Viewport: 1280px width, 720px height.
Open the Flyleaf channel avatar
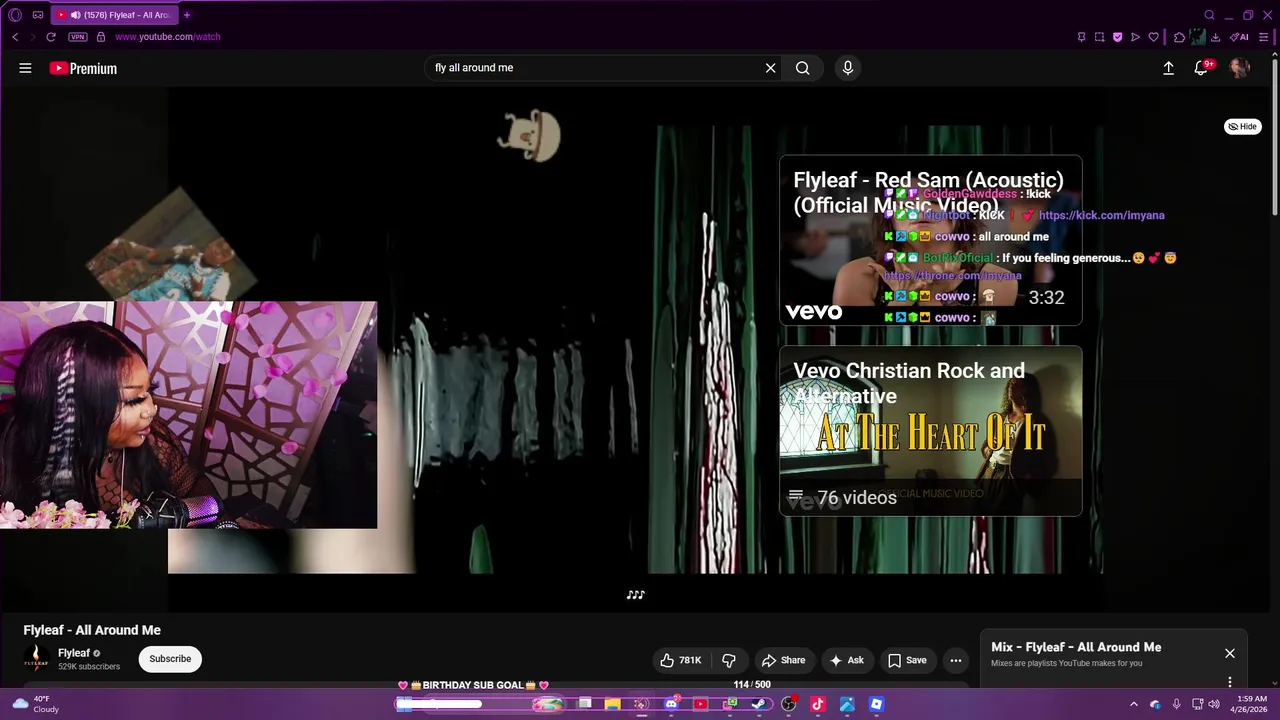[37, 659]
